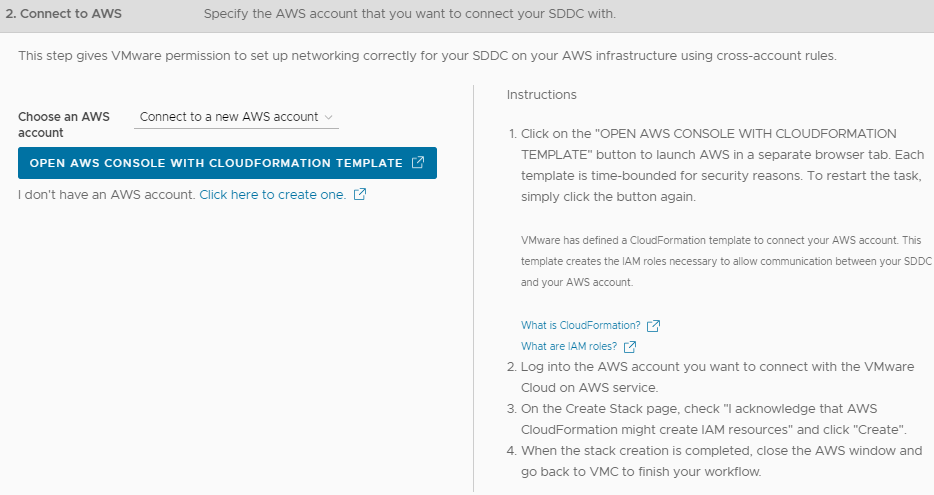Follow the 'Click here to create one' link
The height and width of the screenshot is (495, 934).
(272, 195)
